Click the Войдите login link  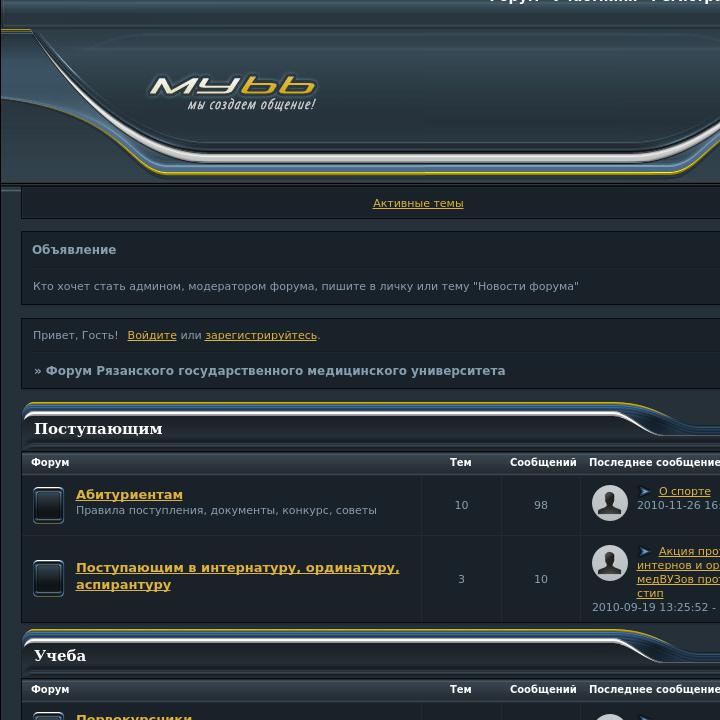click(x=152, y=335)
